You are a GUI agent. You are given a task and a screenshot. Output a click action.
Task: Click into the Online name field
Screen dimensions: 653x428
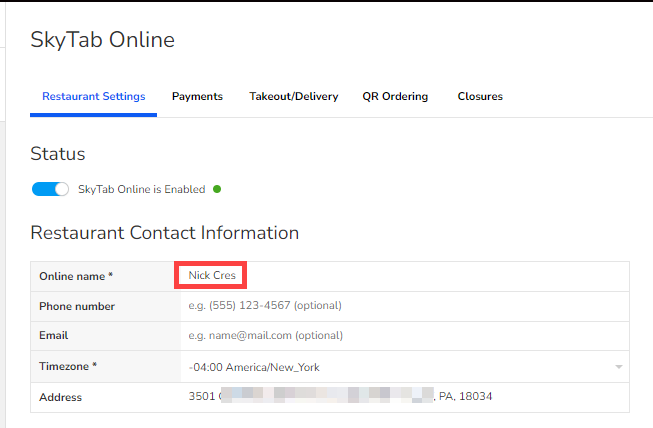pyautogui.click(x=400, y=275)
